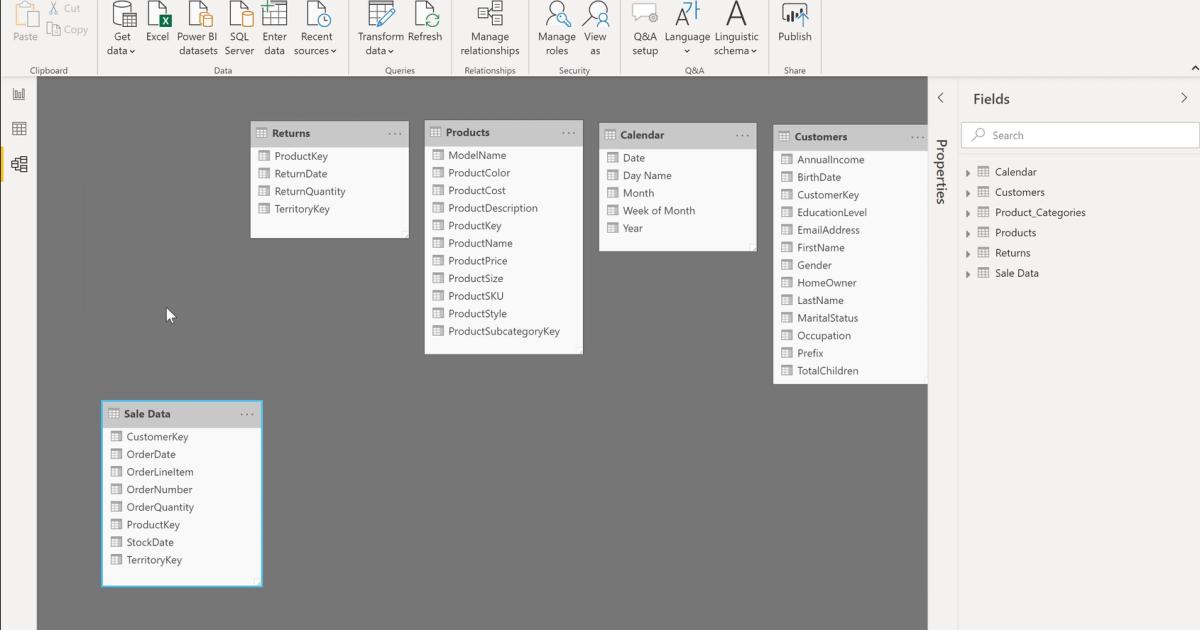This screenshot has width=1200, height=630.
Task: Open Manage roles security settings
Action: click(556, 30)
